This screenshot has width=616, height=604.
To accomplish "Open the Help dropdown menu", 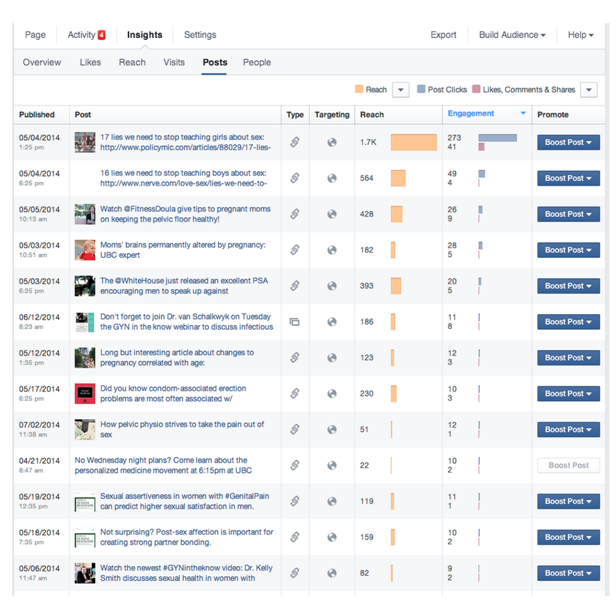I will [x=580, y=35].
